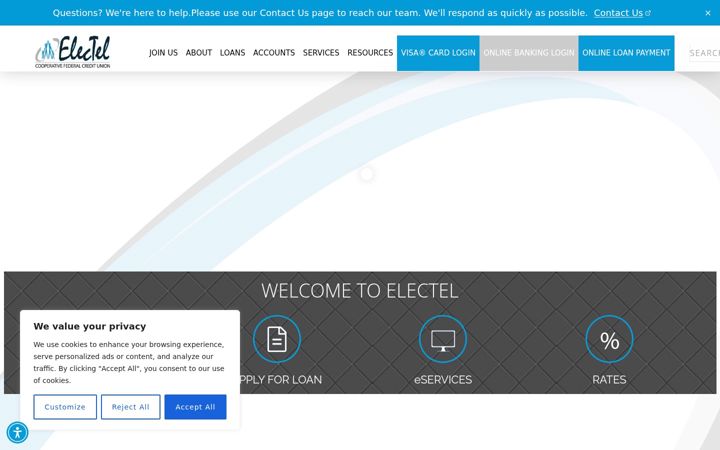Screen dimensions: 720x450
Task: Open the SERVICES menu
Action: 321,53
